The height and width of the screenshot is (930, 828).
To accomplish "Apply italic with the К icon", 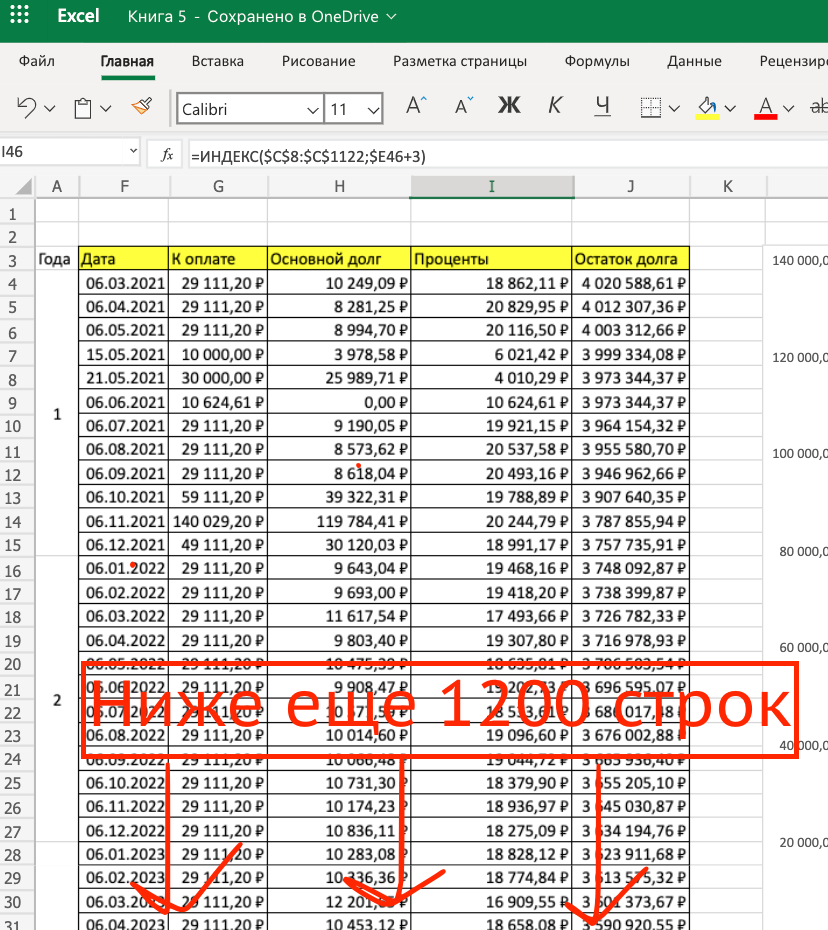I will click(x=554, y=106).
